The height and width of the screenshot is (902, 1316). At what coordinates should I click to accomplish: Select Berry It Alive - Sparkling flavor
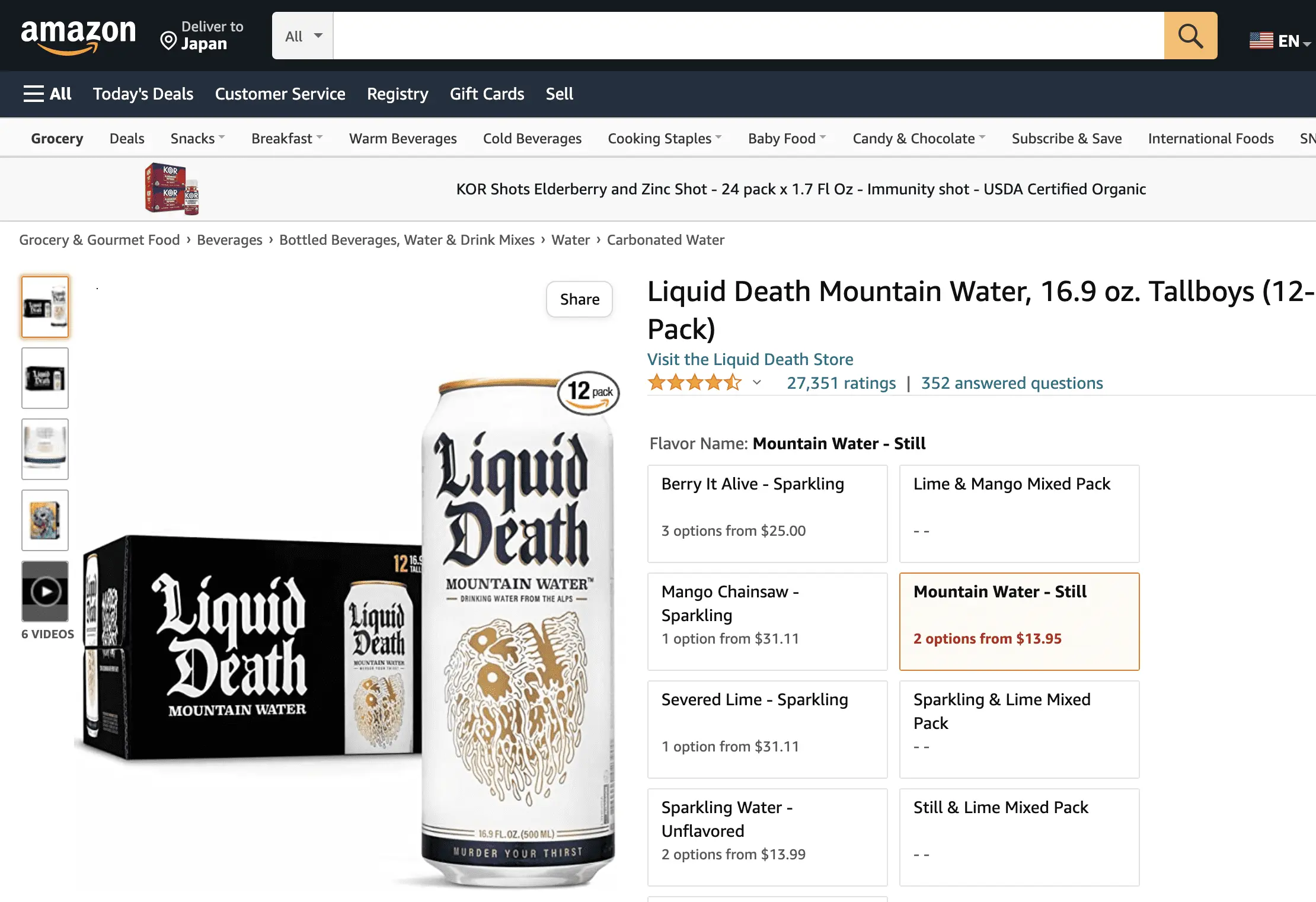click(x=768, y=514)
